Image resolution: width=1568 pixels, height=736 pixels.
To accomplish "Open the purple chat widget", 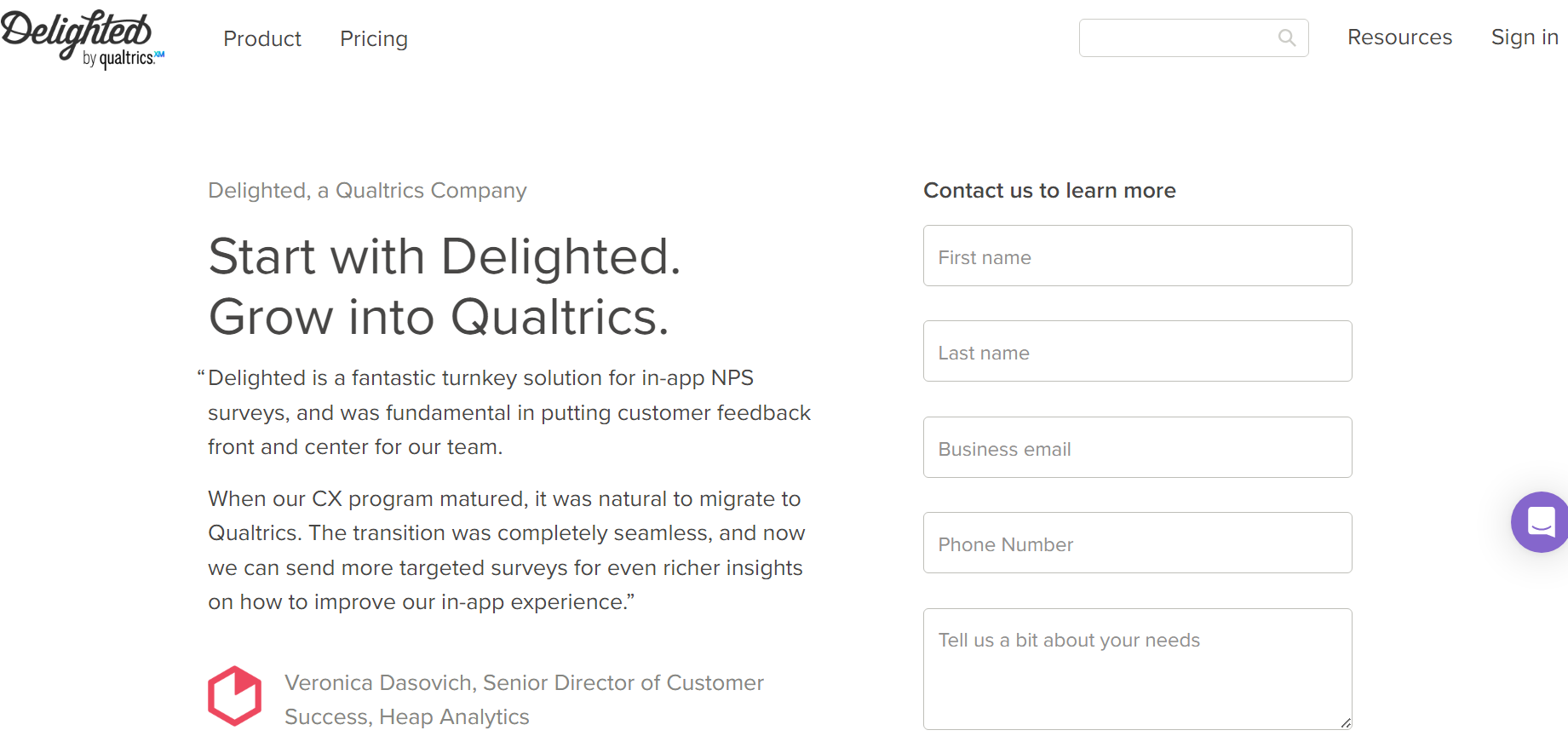I will pyautogui.click(x=1540, y=521).
